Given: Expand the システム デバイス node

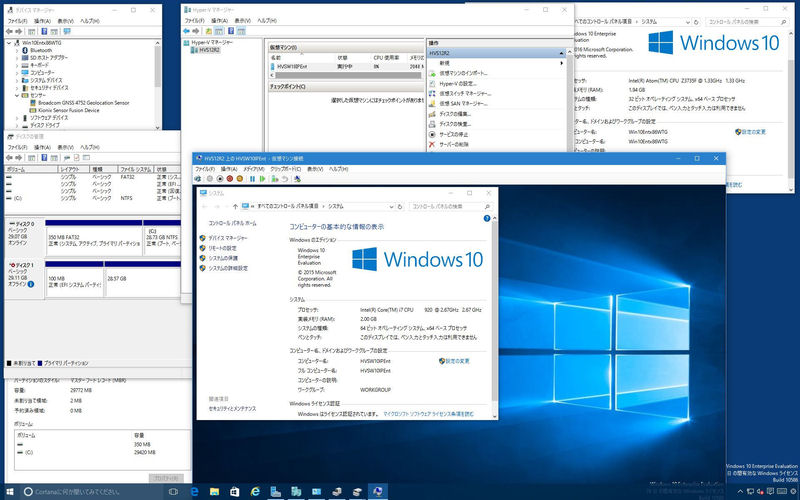Looking at the screenshot, I should [17, 81].
